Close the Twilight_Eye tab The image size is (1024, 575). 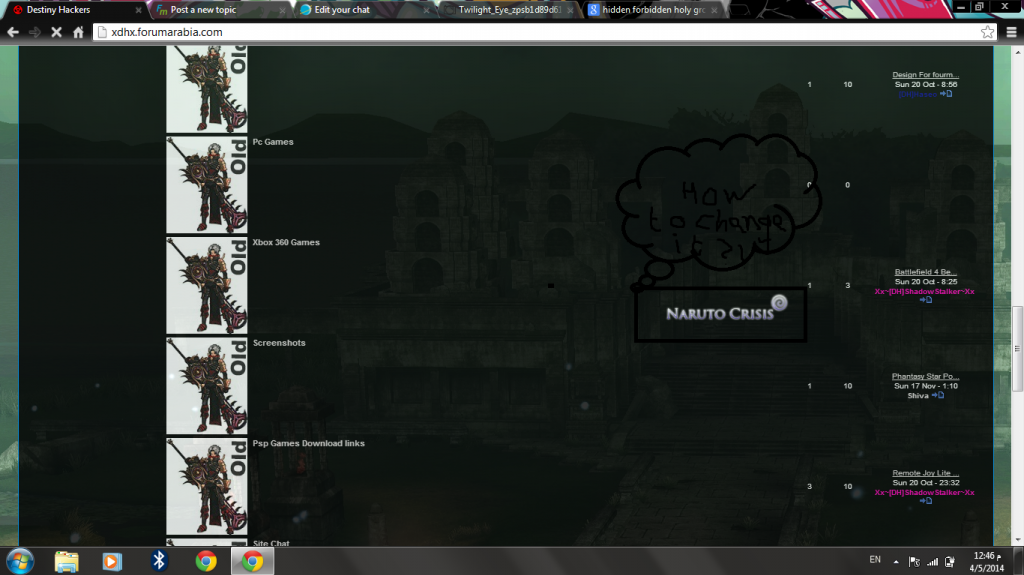pyautogui.click(x=570, y=10)
